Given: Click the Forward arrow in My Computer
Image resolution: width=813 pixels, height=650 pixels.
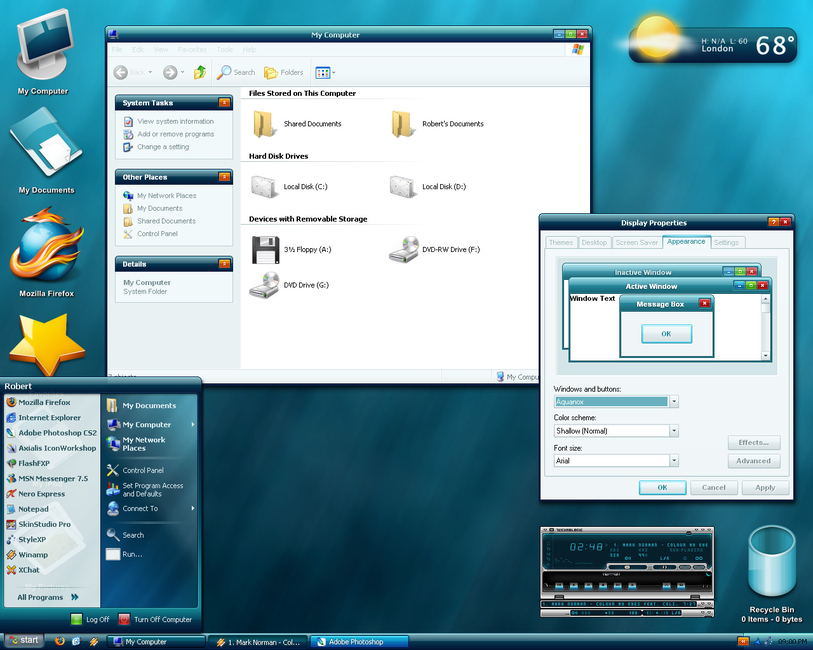Looking at the screenshot, I should pyautogui.click(x=170, y=73).
